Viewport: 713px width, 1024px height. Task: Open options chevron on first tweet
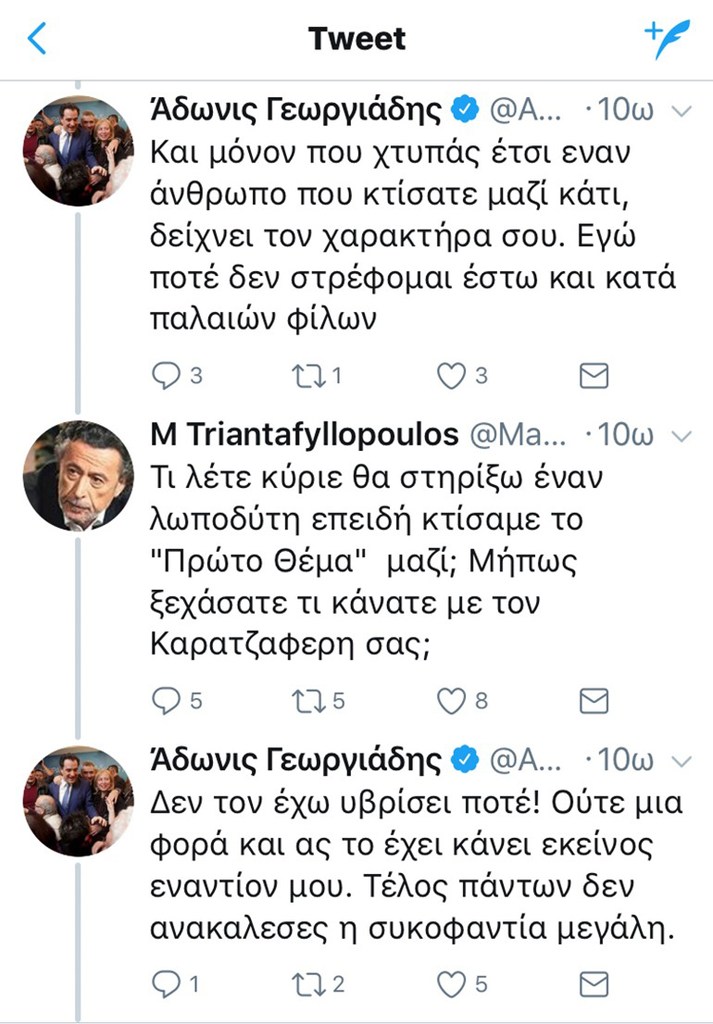pyautogui.click(x=681, y=110)
